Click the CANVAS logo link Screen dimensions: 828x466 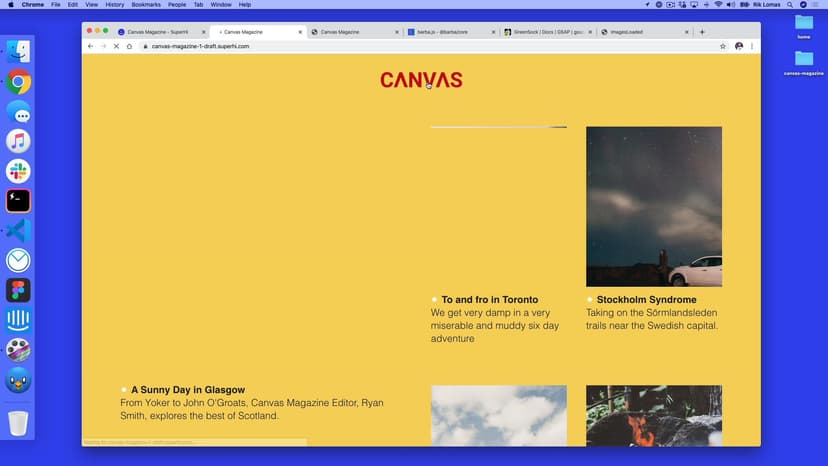421,80
